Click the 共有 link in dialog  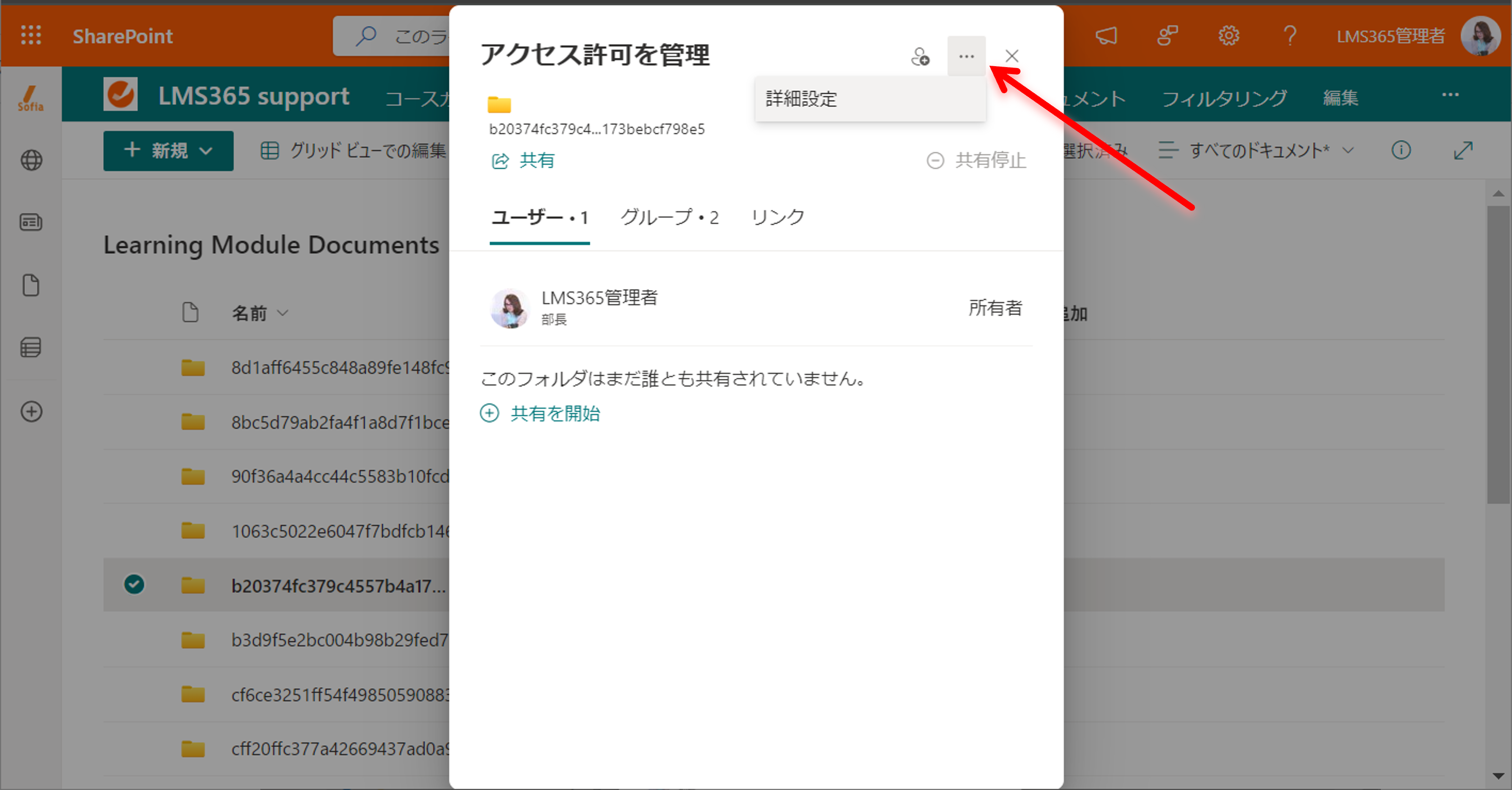coord(523,160)
